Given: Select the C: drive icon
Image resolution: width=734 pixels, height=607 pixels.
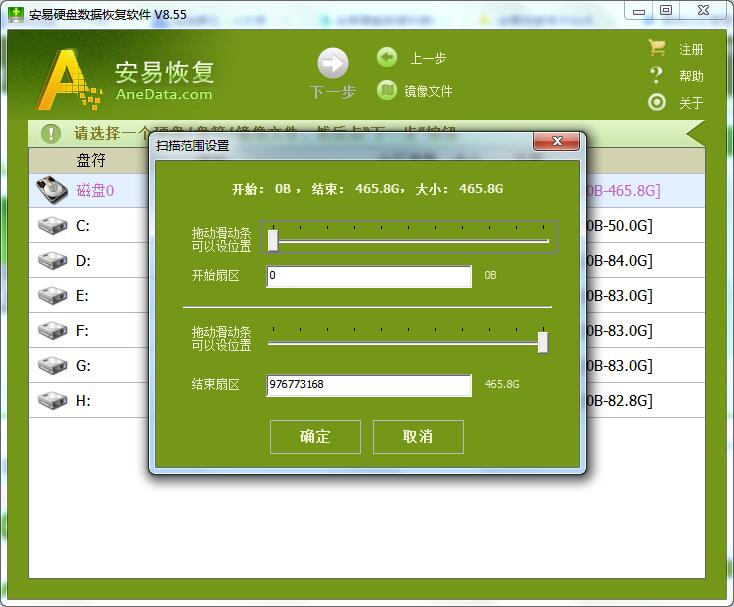Looking at the screenshot, I should click(x=52, y=226).
